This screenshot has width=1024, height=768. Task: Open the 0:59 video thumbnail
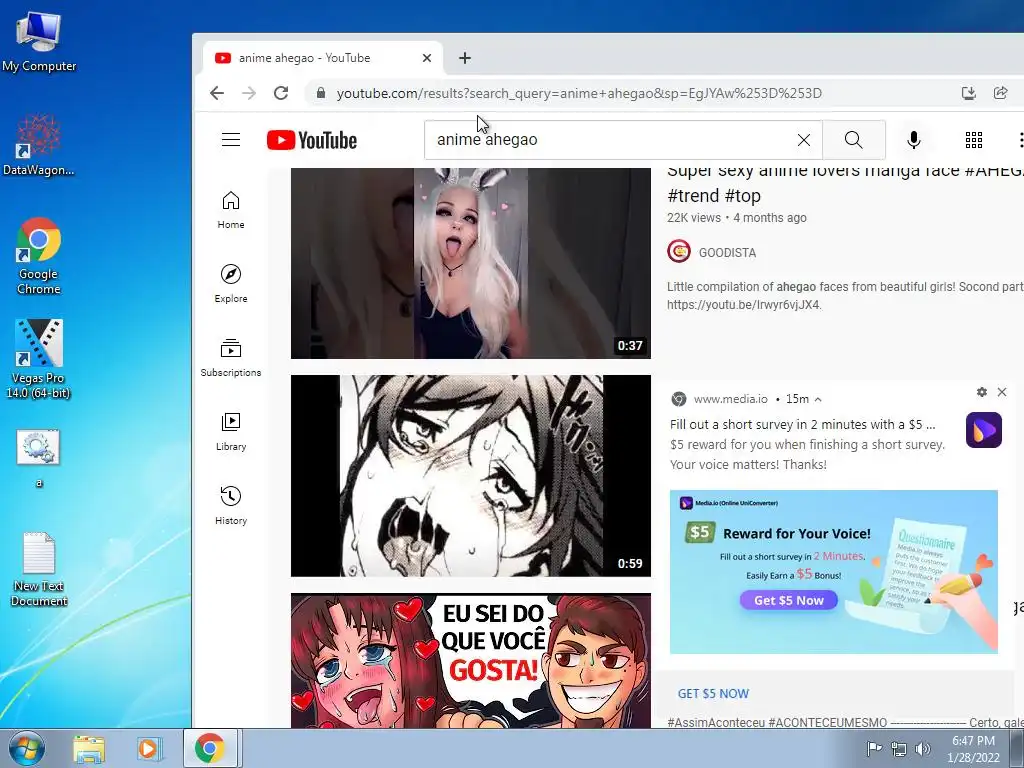tap(471, 475)
